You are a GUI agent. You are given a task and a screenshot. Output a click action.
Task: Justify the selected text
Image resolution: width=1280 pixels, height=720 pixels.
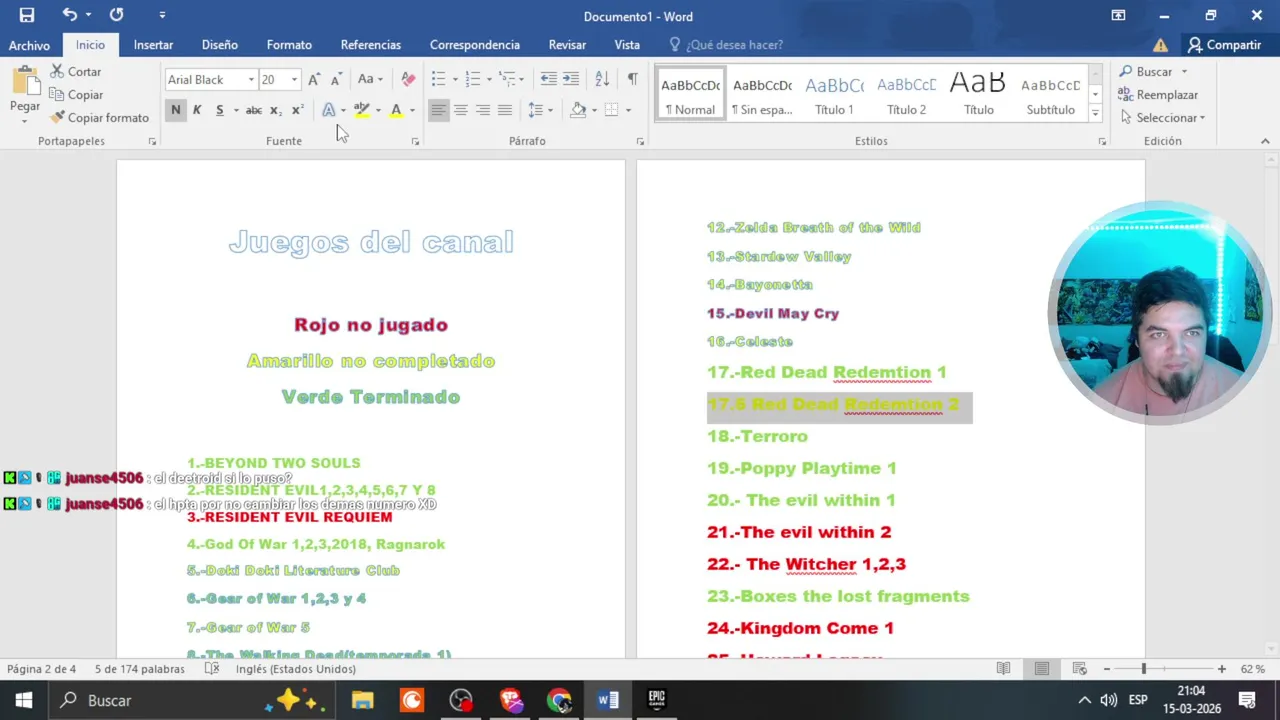coord(505,110)
